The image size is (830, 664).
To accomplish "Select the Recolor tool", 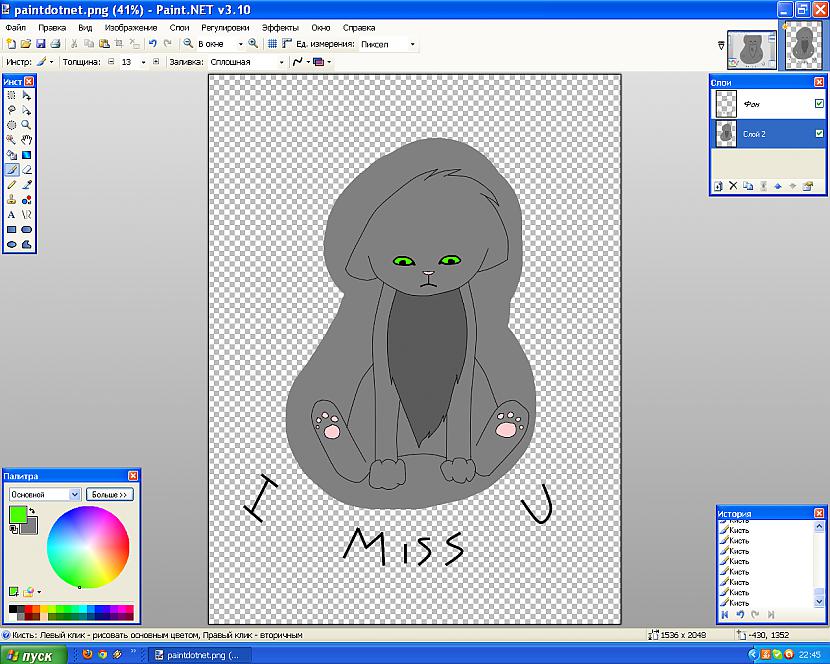I will pos(26,200).
